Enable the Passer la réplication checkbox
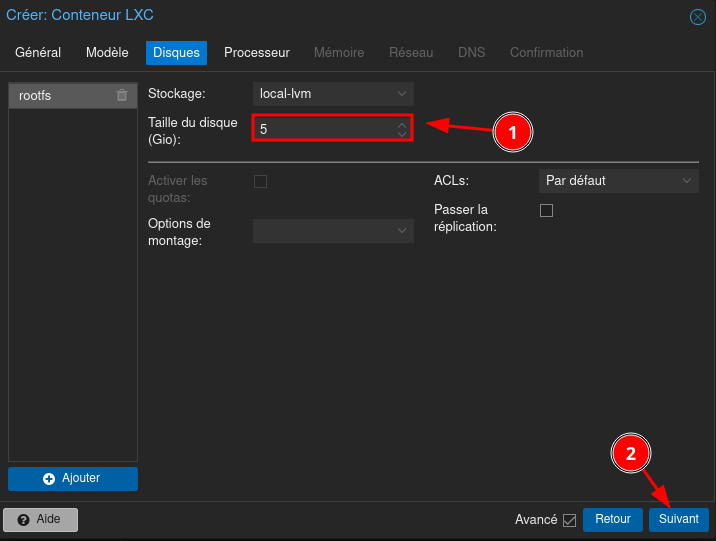This screenshot has width=716, height=541. click(x=546, y=210)
